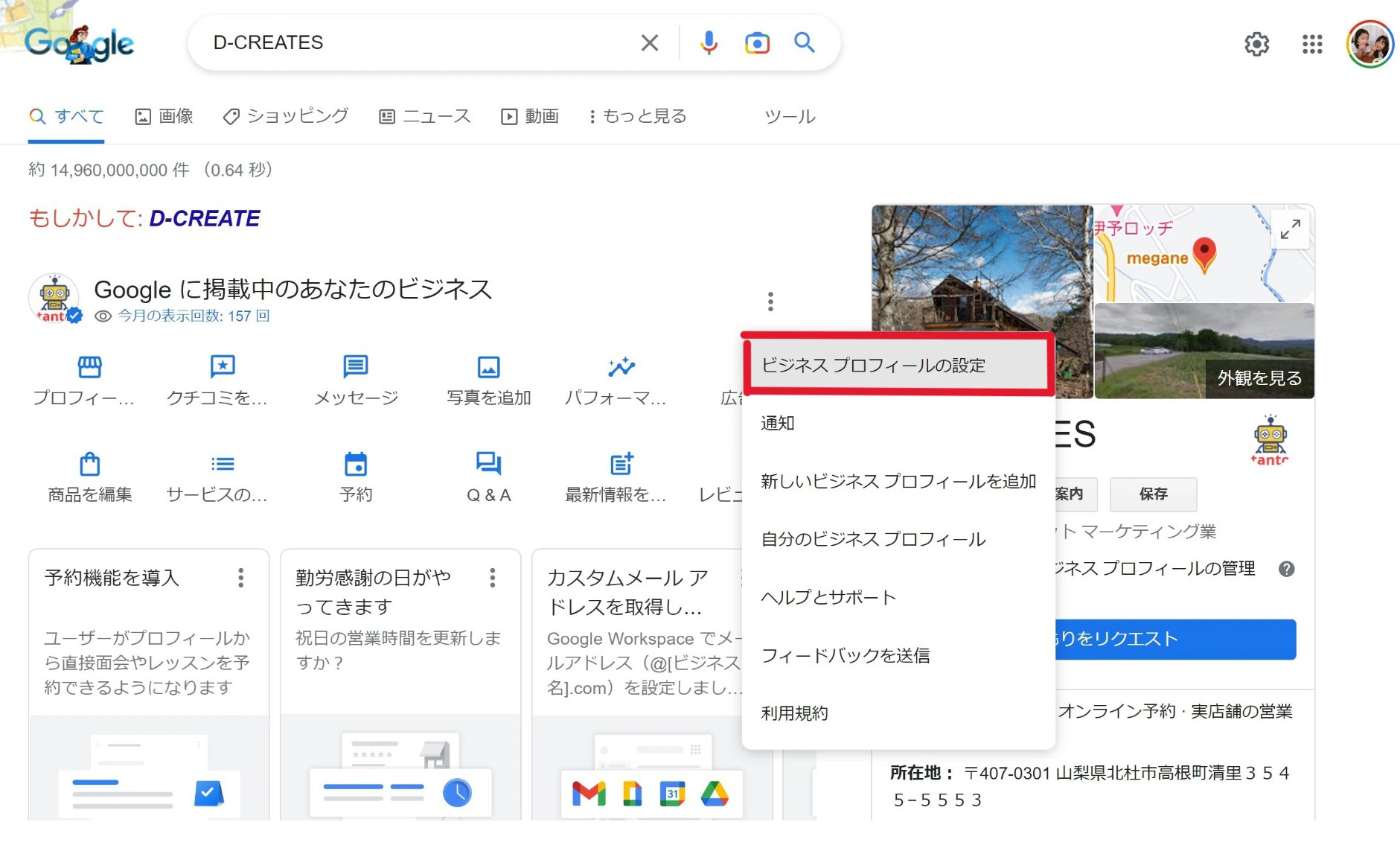Click the robot business avatar beside the heading
The image size is (1400, 854).
click(54, 299)
